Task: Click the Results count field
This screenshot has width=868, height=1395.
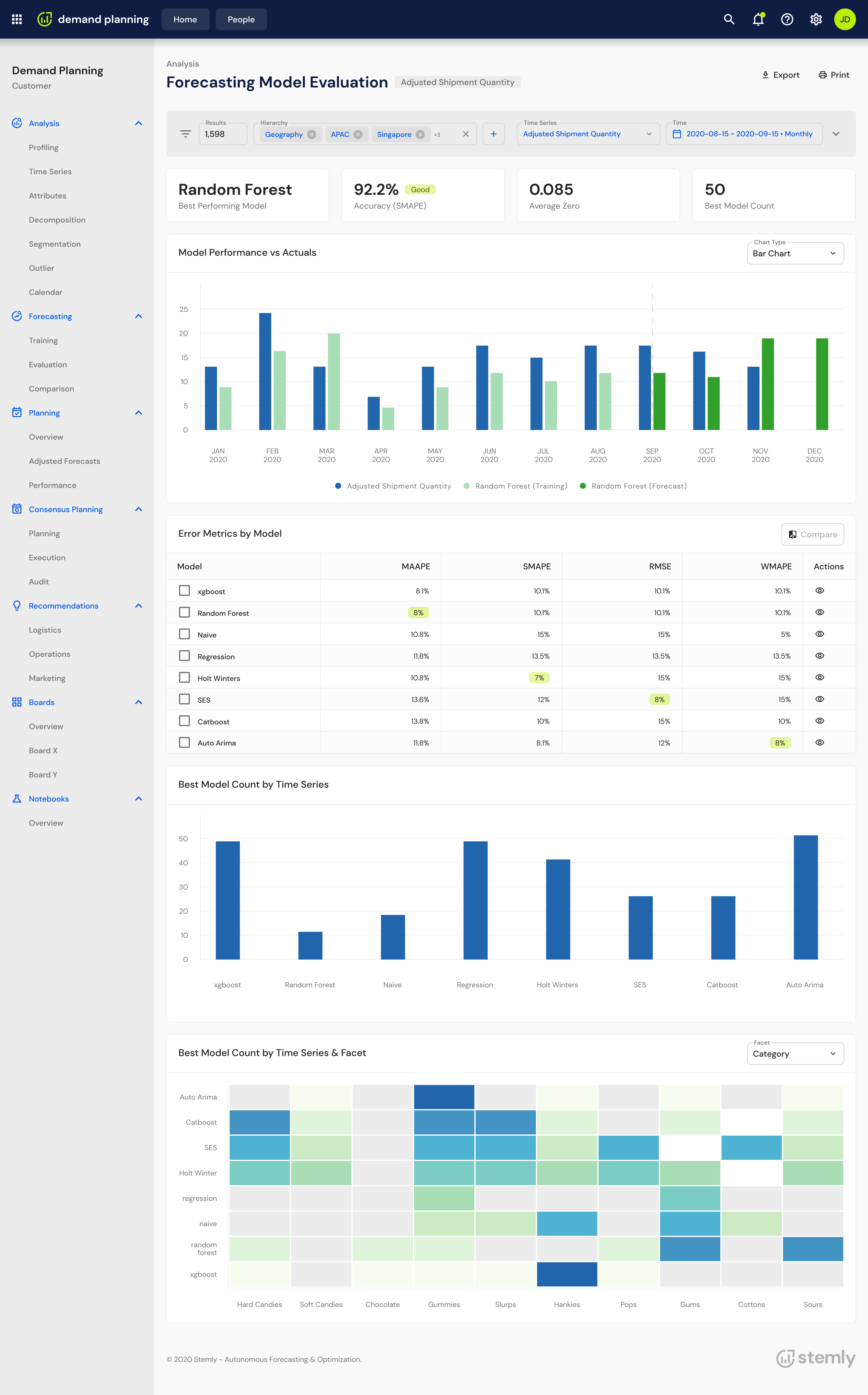Action: tap(223, 134)
